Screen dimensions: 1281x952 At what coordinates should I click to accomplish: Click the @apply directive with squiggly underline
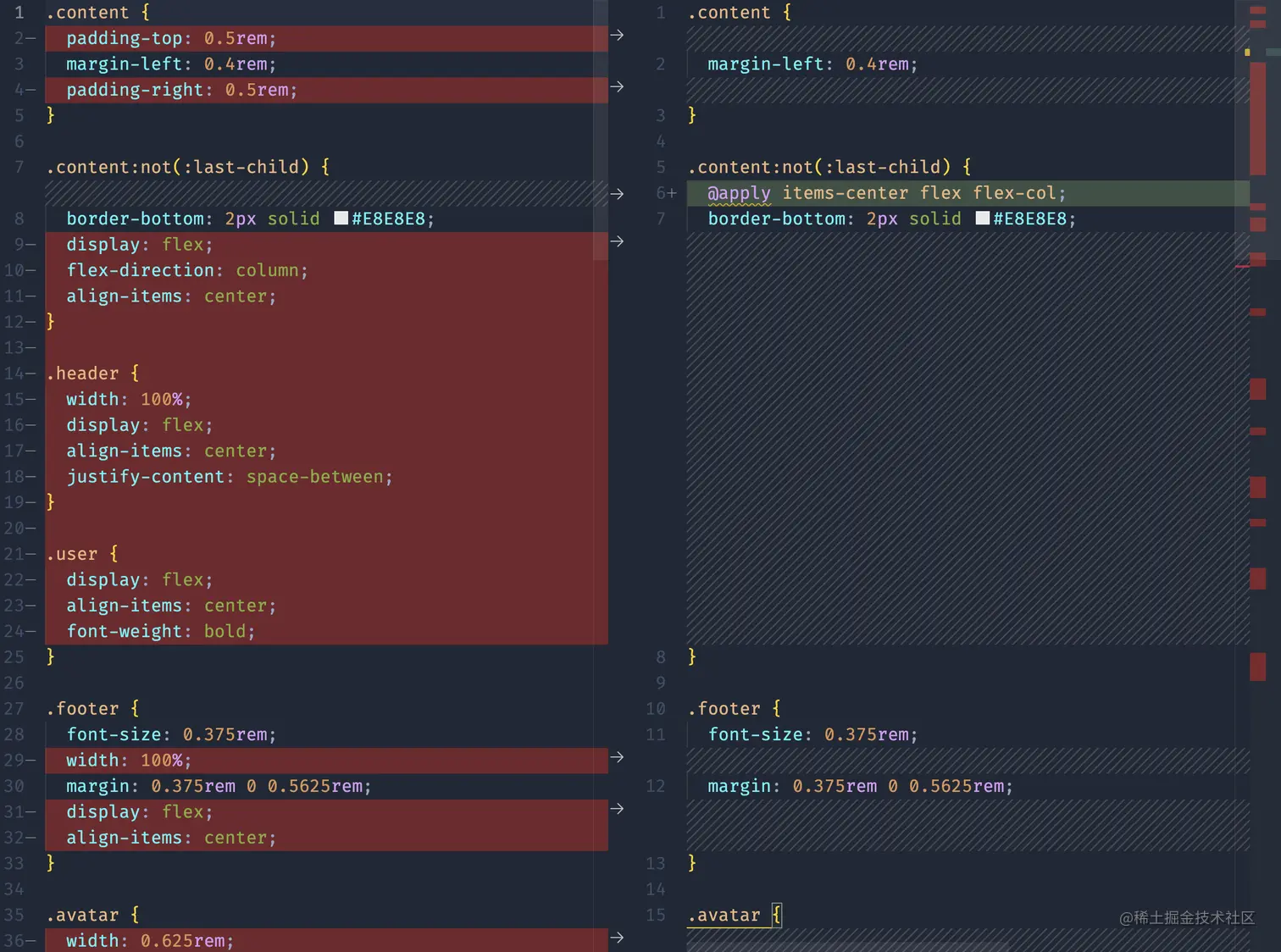[740, 193]
